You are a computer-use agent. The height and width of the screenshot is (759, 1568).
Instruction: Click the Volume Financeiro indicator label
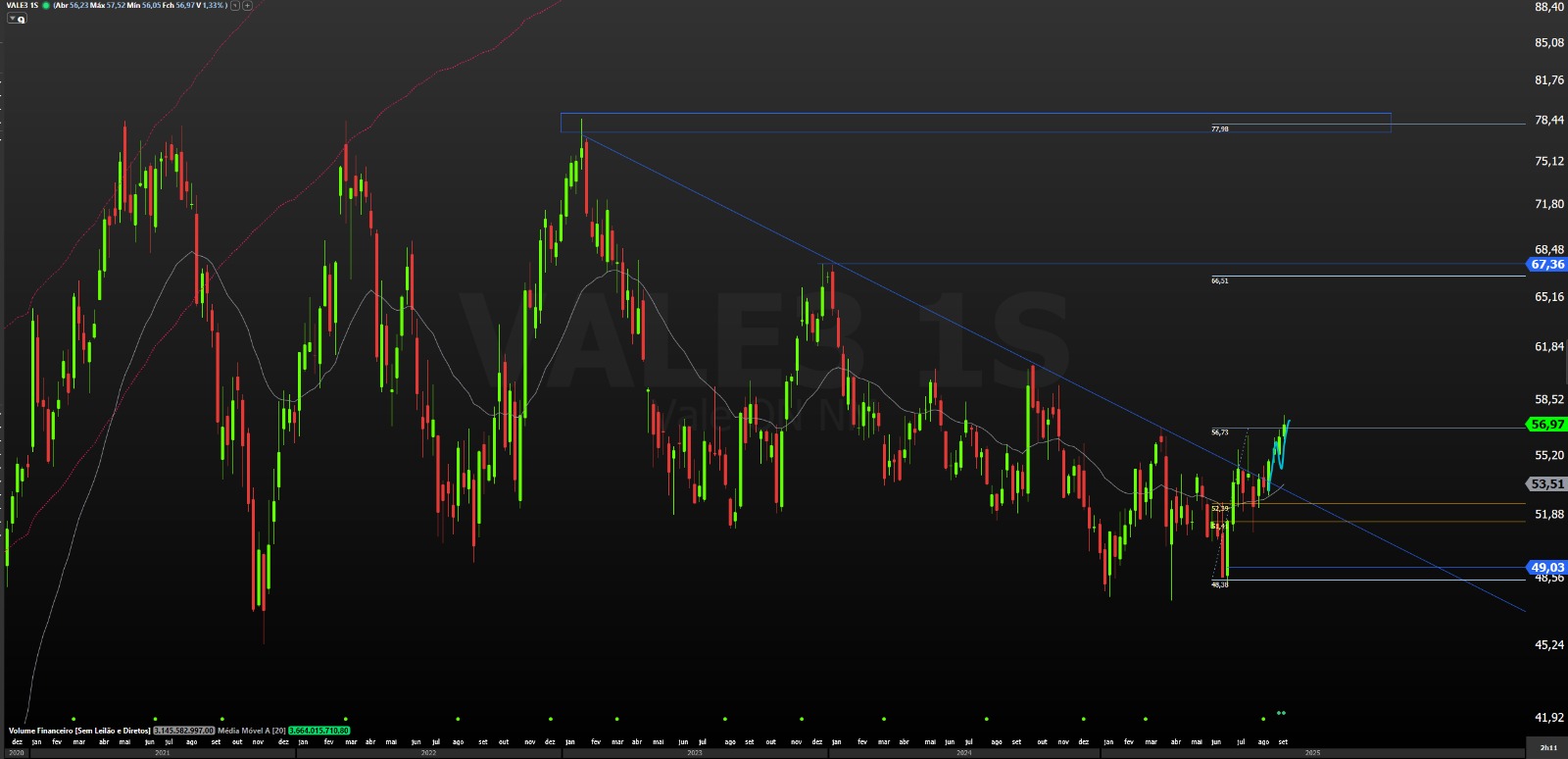[79, 731]
